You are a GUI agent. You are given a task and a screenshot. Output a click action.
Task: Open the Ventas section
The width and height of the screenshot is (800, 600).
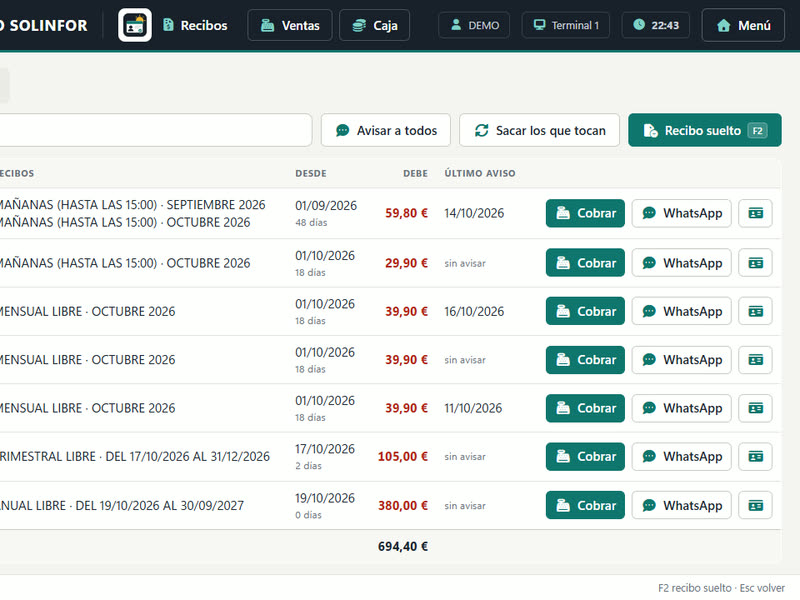click(290, 25)
